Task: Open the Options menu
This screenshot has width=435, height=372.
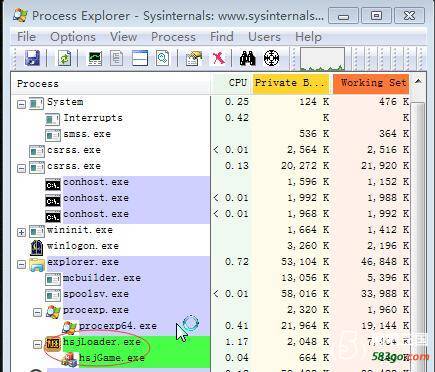Action: 73,36
